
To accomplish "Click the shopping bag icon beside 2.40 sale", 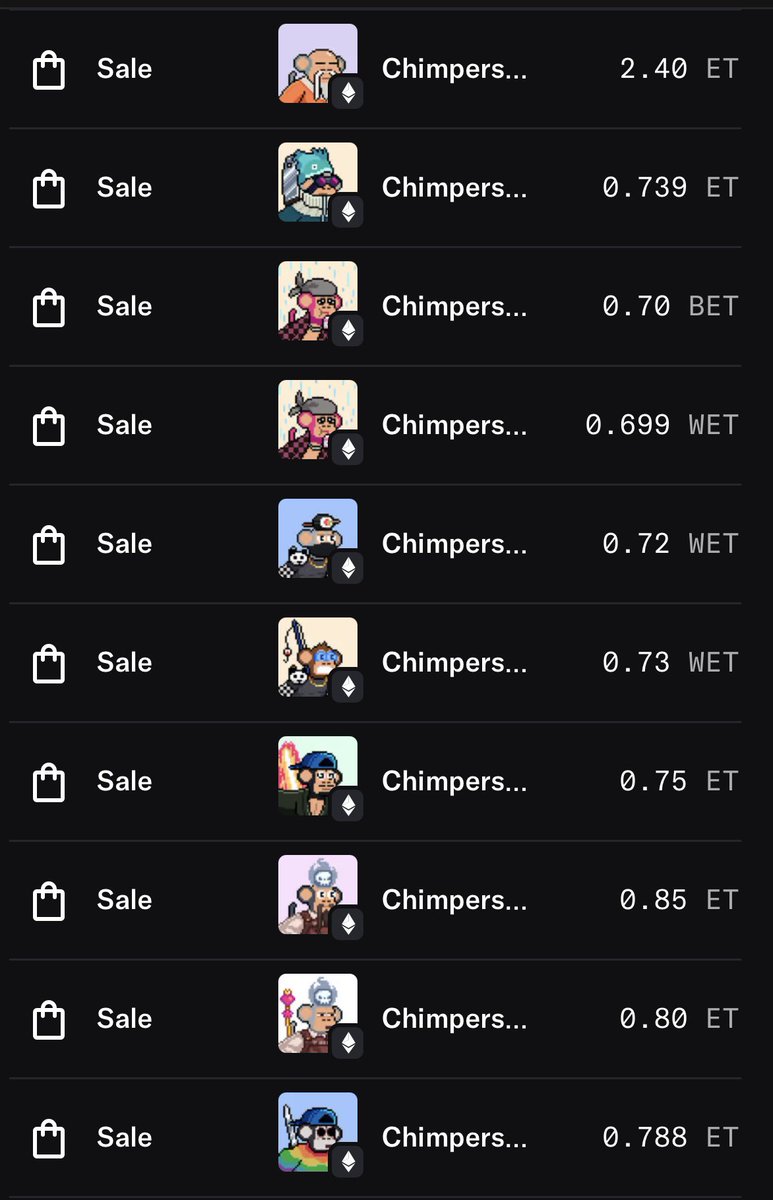I will click(x=49, y=70).
